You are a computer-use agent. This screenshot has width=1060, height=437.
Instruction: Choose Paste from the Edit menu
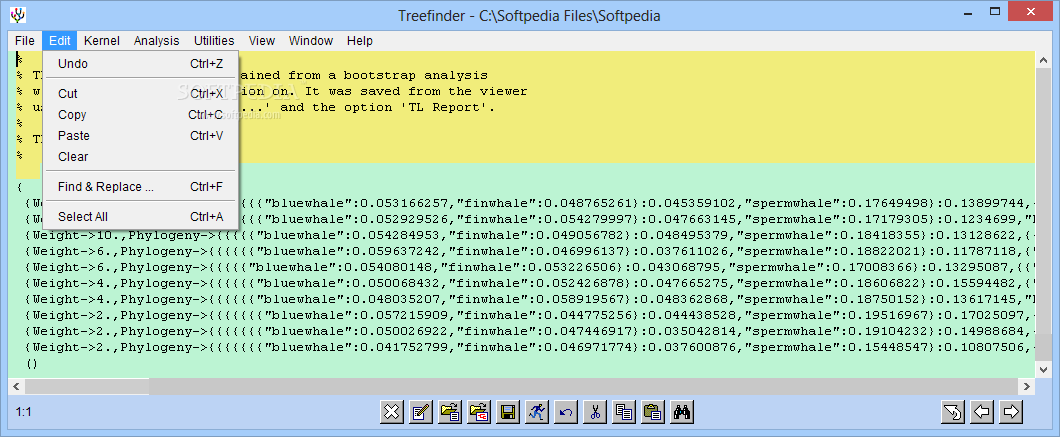[x=141, y=135]
